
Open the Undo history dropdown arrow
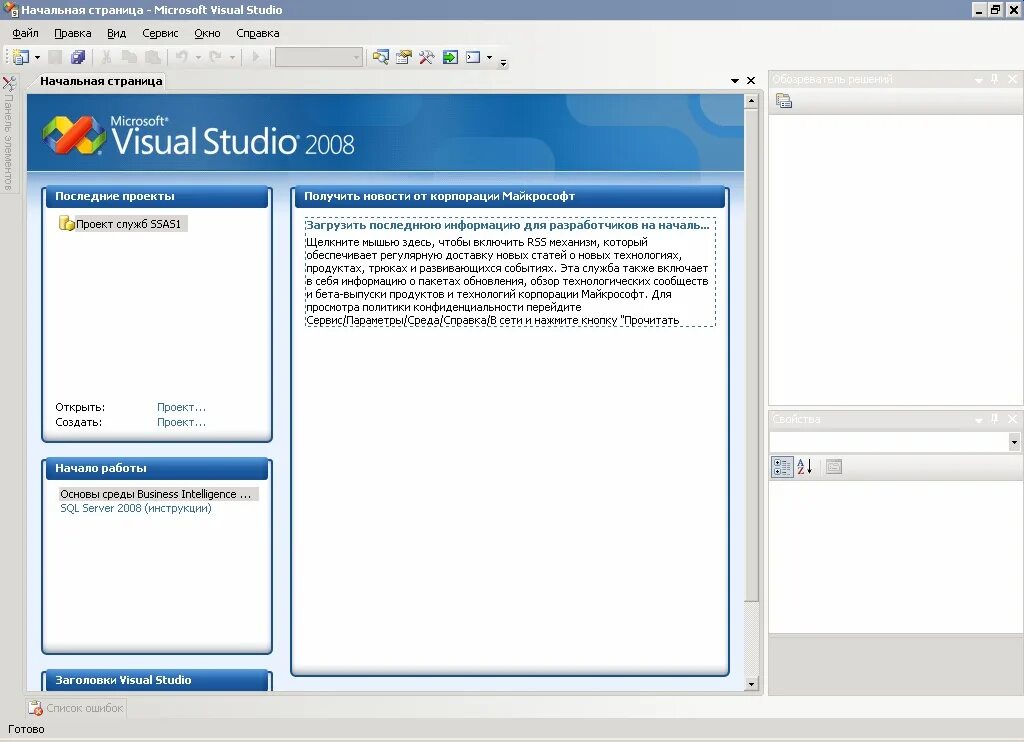(x=198, y=57)
